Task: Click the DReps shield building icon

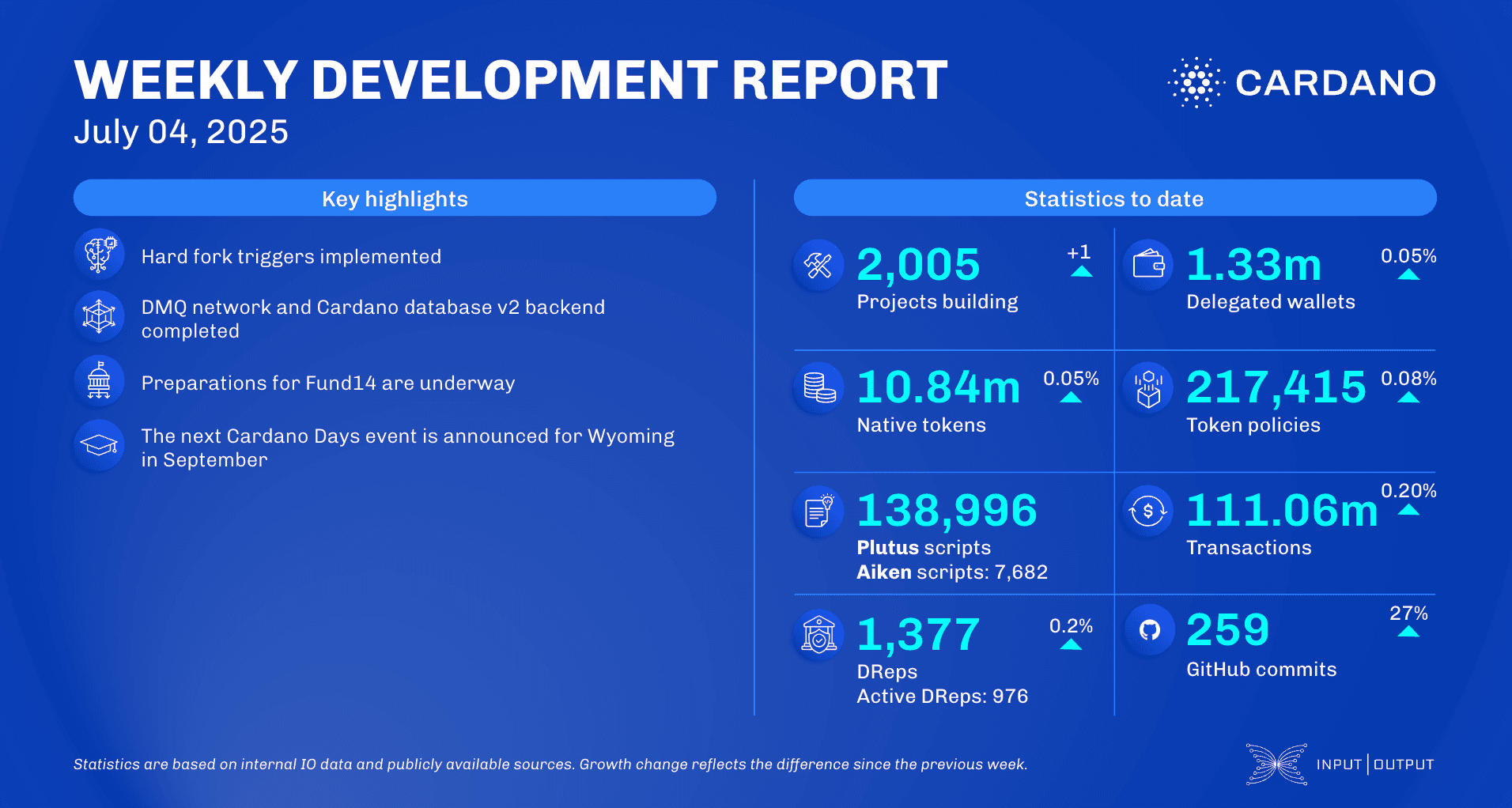Action: [818, 635]
